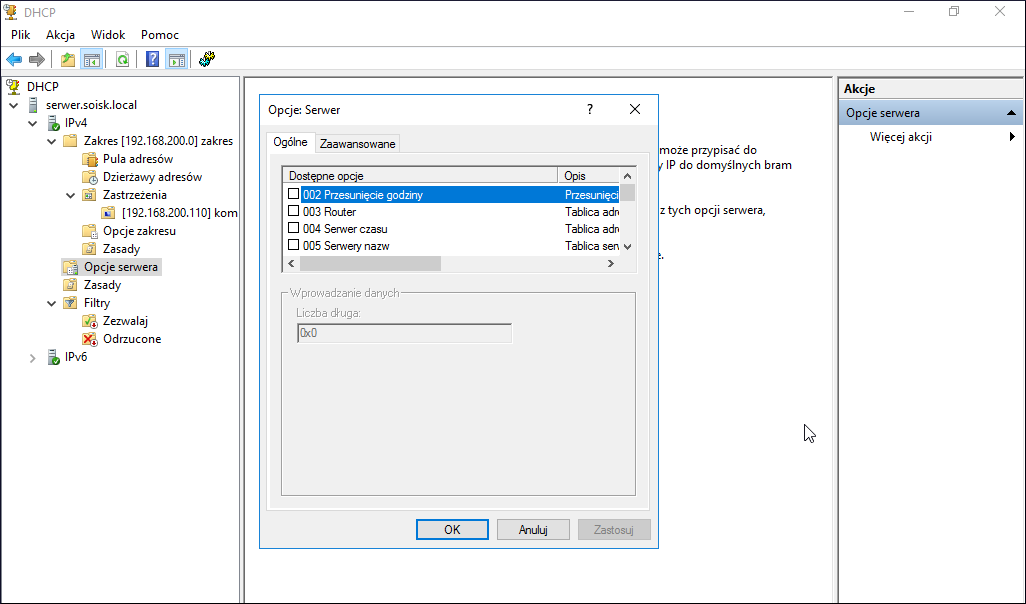Click the serwer.soisk.local server icon
The image size is (1026, 604).
33,105
